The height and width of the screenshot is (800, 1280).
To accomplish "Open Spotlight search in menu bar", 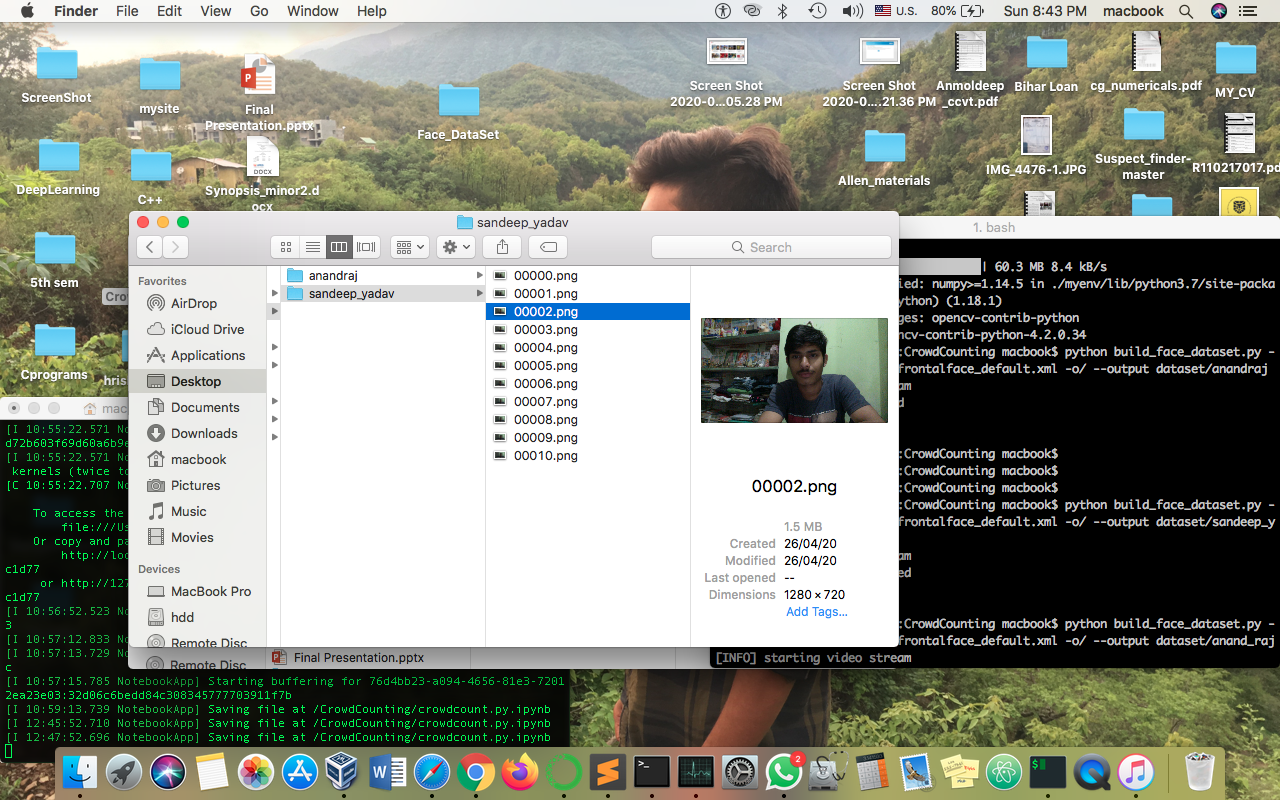I will (x=1186, y=11).
